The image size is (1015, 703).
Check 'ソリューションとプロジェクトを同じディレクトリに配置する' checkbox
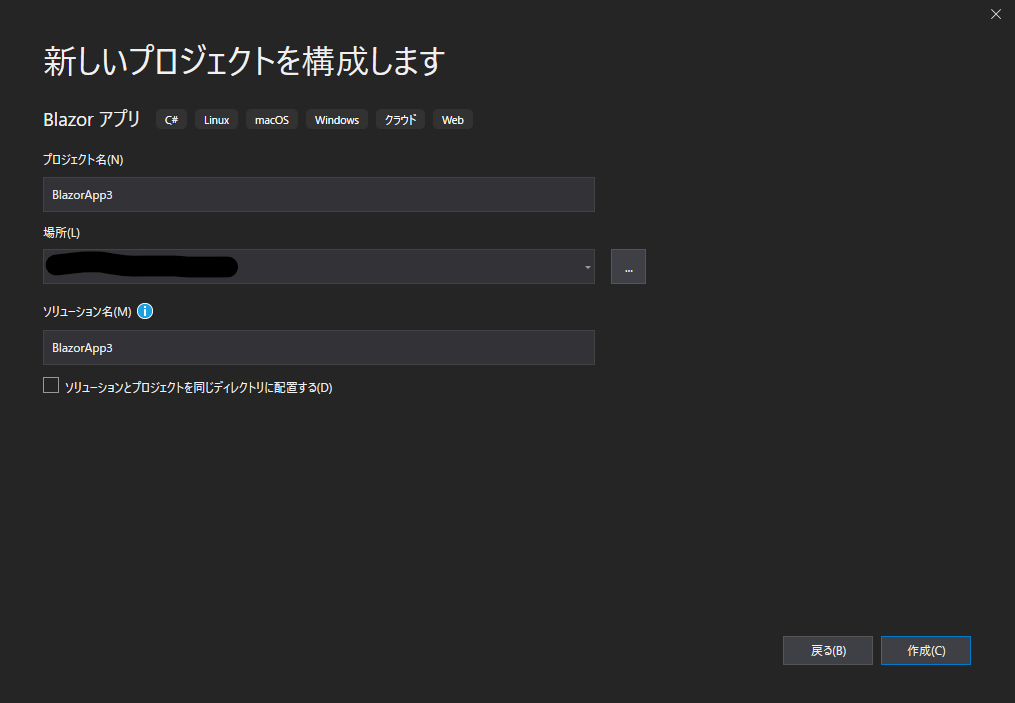pyautogui.click(x=51, y=386)
